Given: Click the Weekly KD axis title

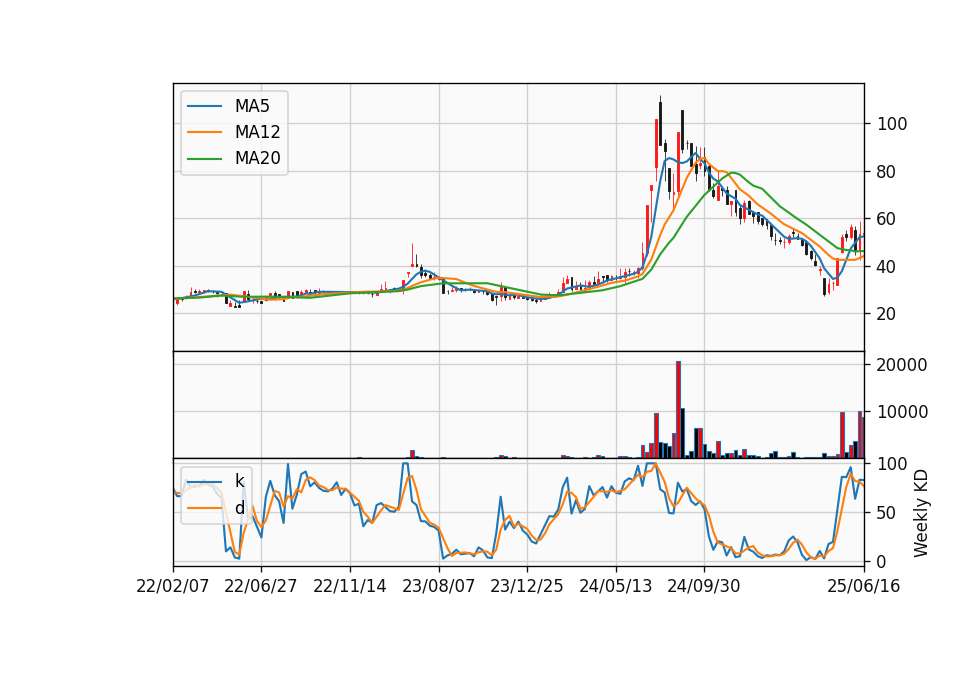Looking at the screenshot, I should tap(921, 514).
